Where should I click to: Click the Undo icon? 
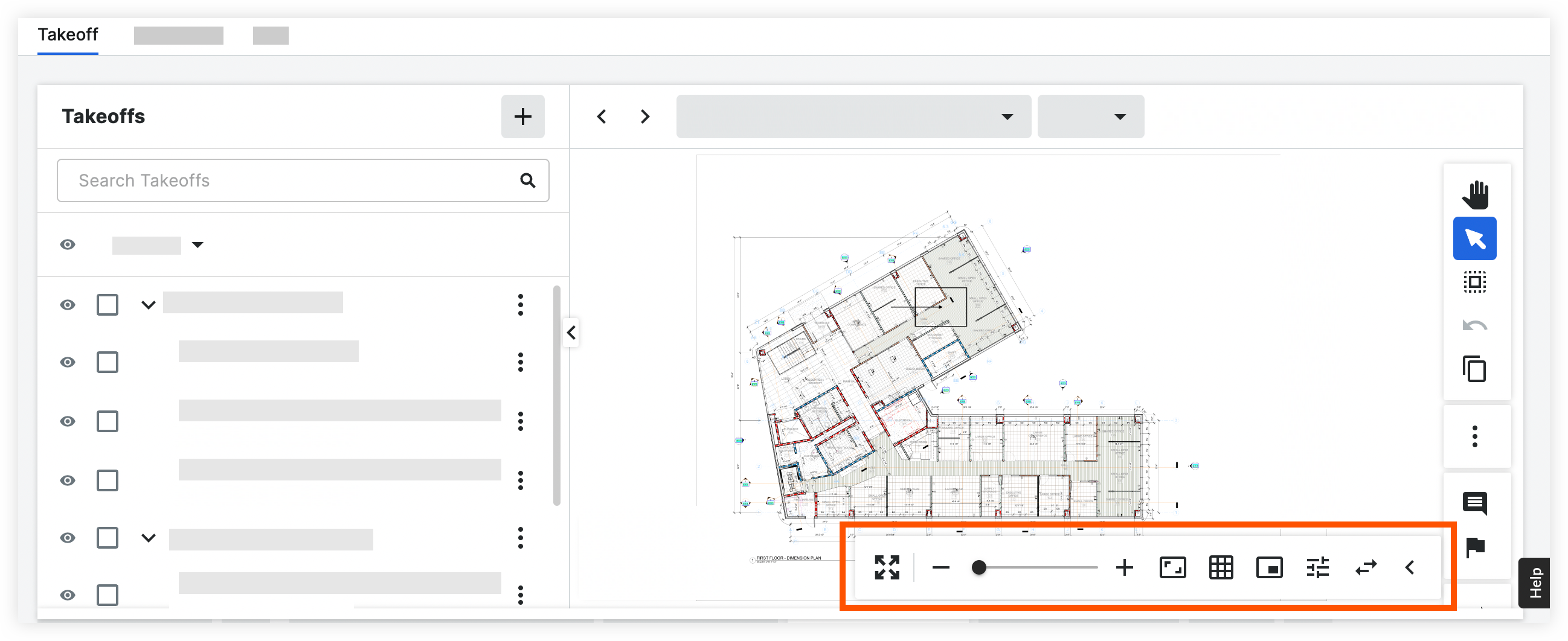pyautogui.click(x=1474, y=324)
